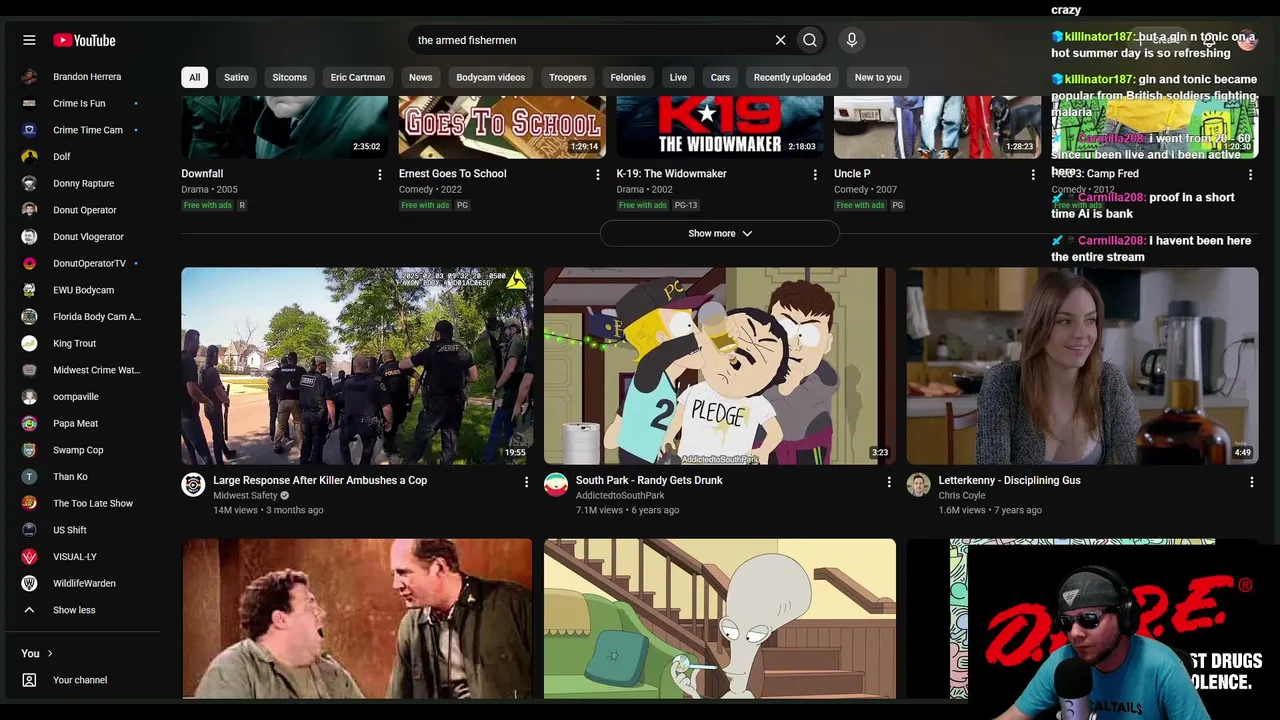1280x720 pixels.
Task: Filter results by Sitcoms chip
Action: [x=290, y=77]
